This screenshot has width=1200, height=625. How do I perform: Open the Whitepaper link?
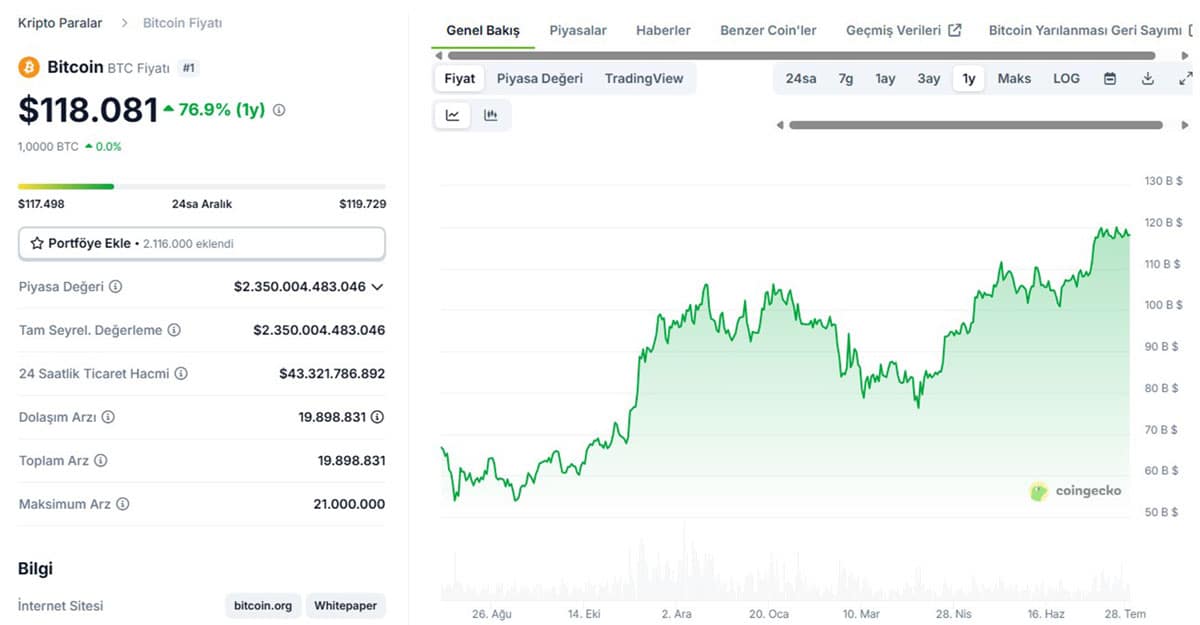346,605
